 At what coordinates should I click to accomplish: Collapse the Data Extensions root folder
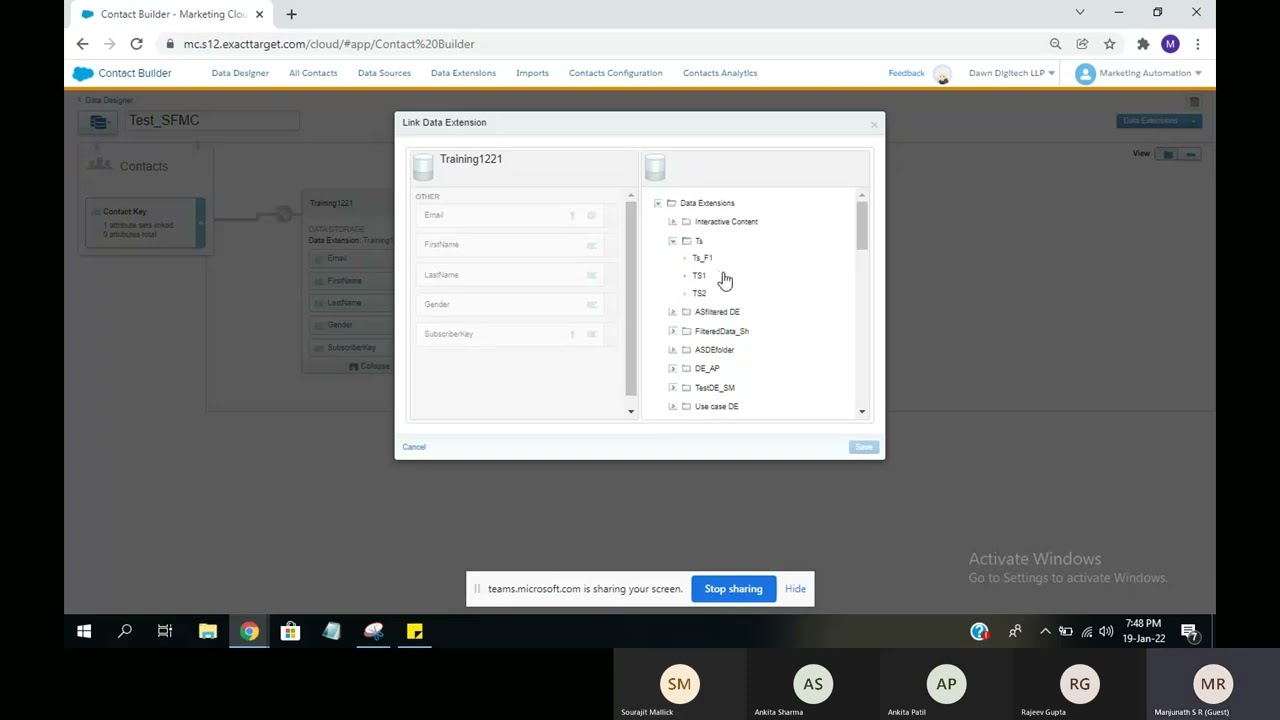click(658, 203)
